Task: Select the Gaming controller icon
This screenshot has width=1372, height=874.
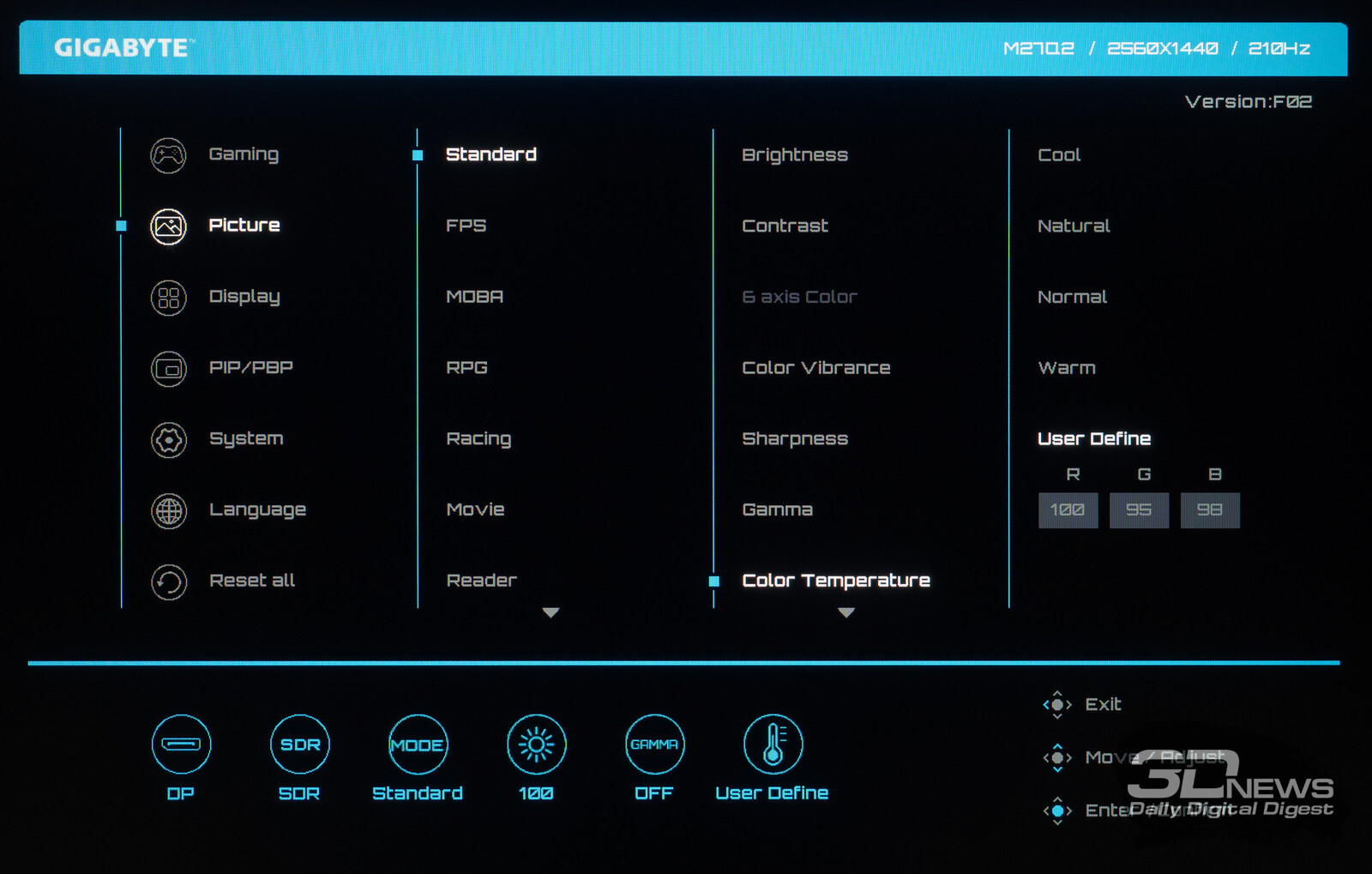Action: 168,155
